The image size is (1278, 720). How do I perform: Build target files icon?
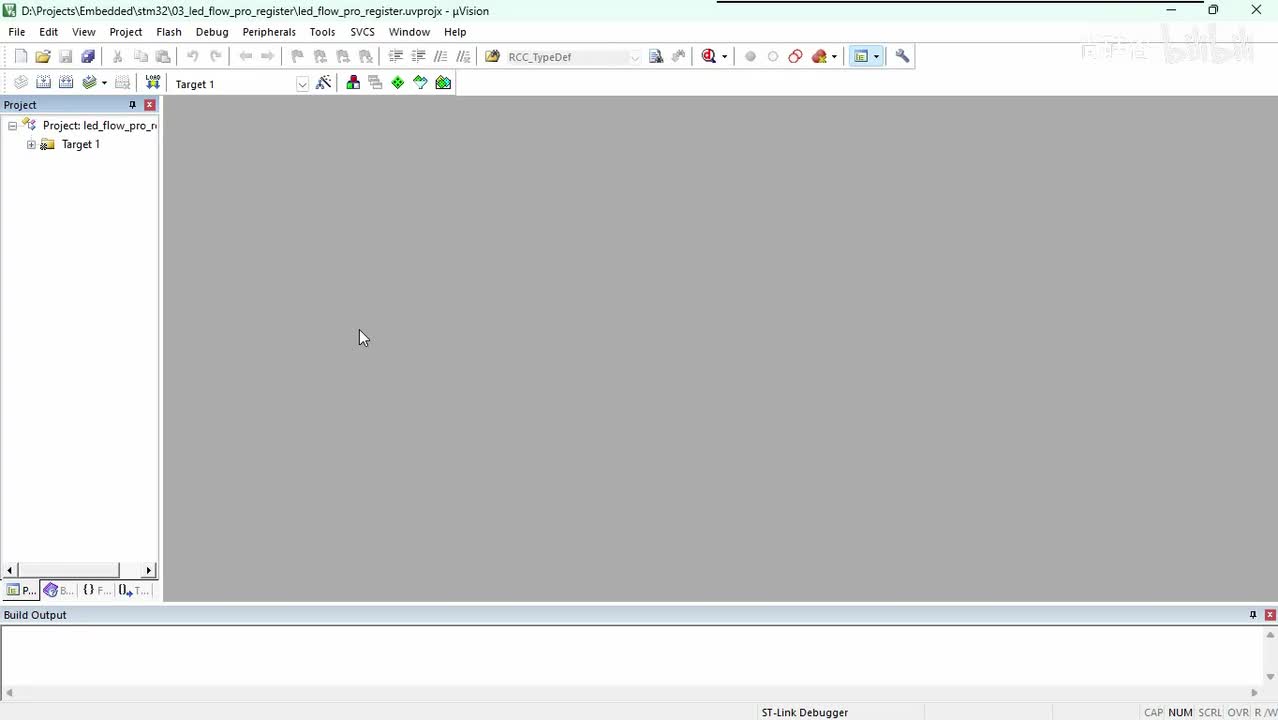[x=43, y=83]
